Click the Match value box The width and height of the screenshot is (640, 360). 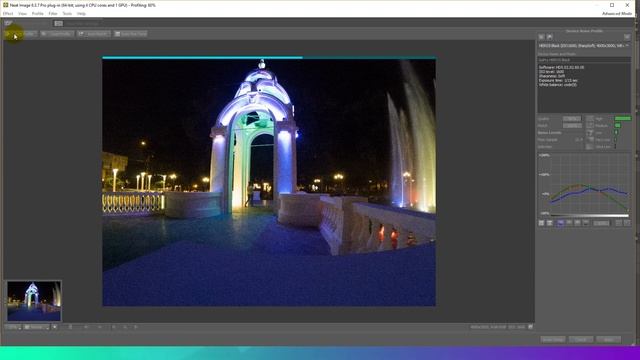572,126
